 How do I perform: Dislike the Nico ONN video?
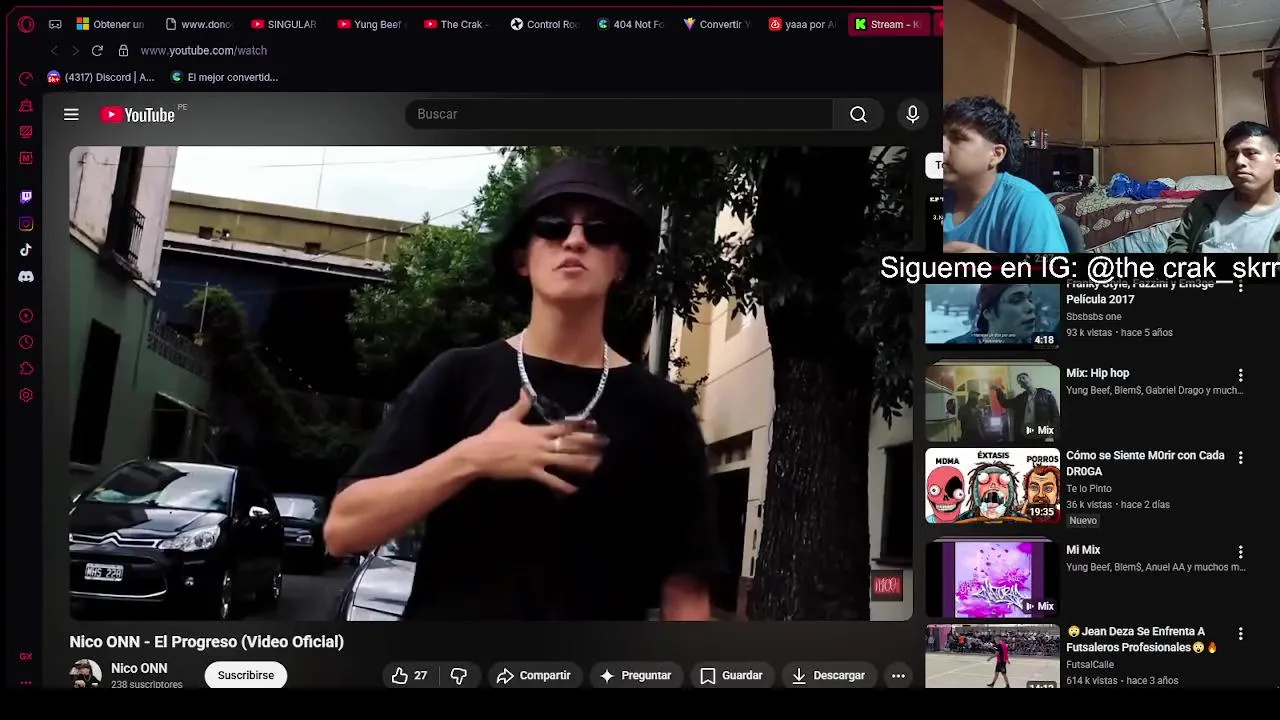coord(459,676)
